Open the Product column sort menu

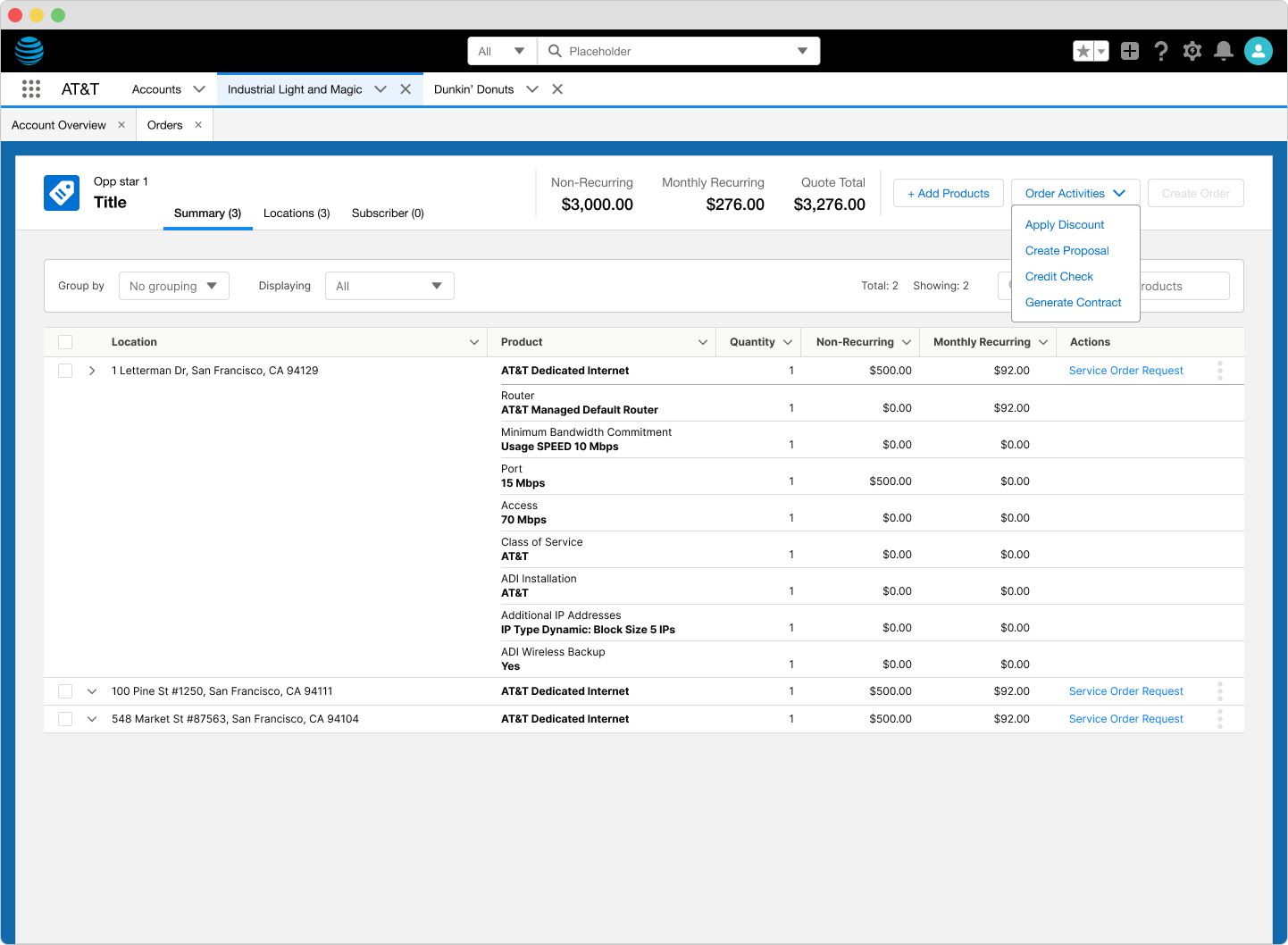[x=703, y=342]
